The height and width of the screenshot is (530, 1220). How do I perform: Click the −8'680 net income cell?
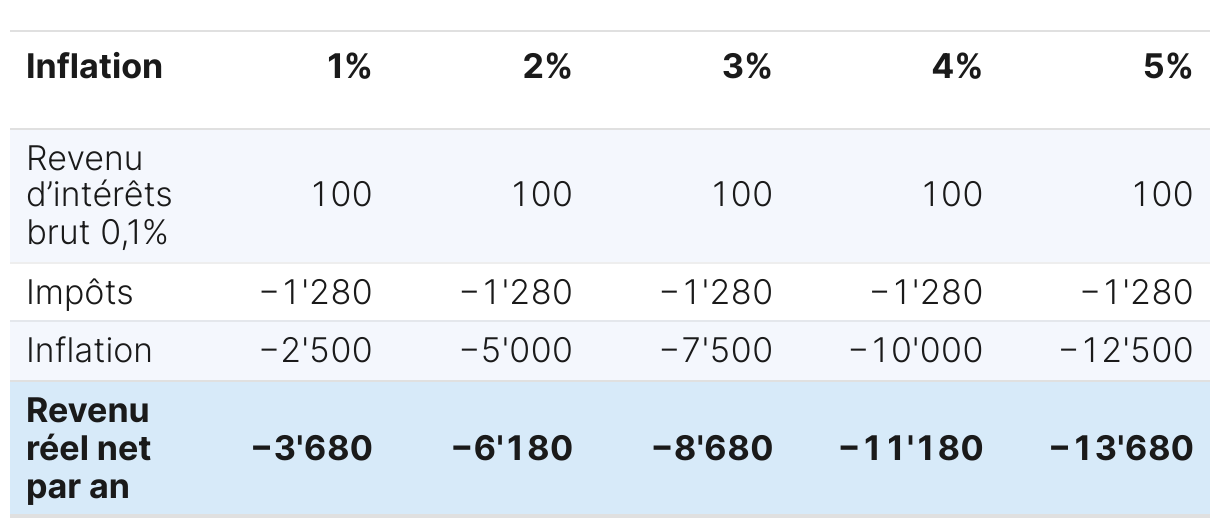(712, 448)
